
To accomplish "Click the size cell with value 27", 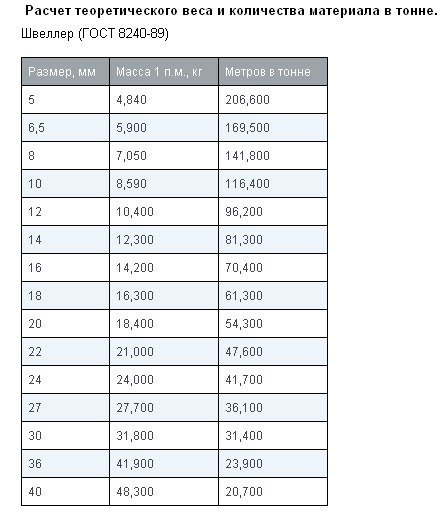I will (x=65, y=408).
